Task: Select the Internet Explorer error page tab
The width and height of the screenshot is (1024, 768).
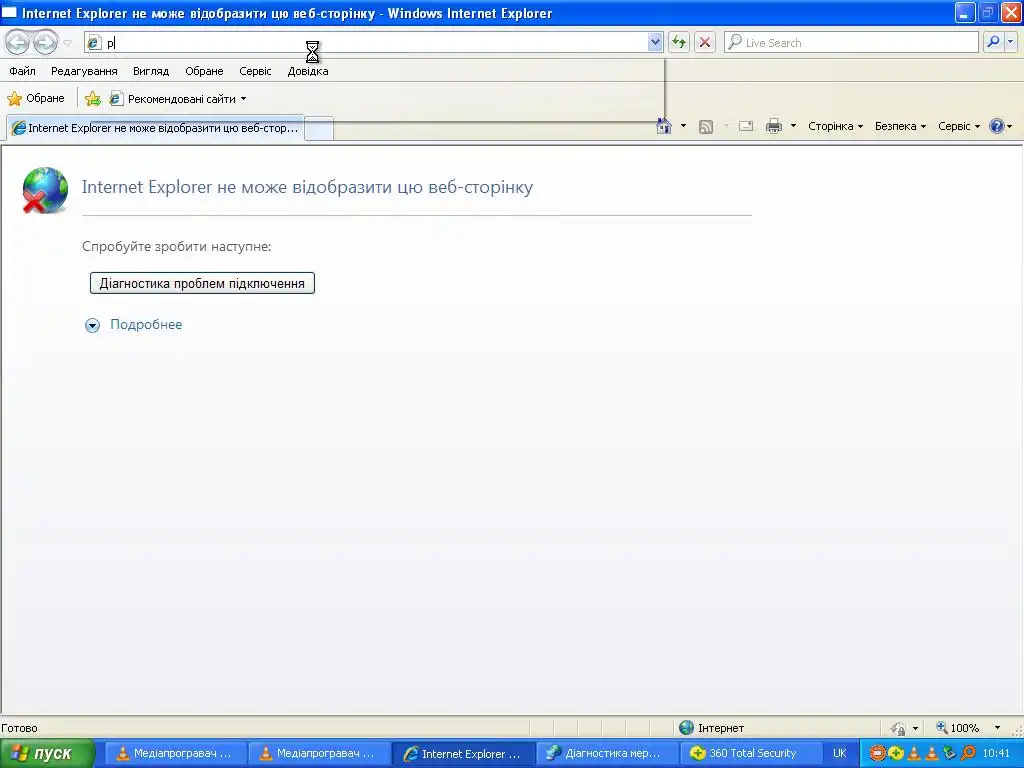Action: coord(155,128)
